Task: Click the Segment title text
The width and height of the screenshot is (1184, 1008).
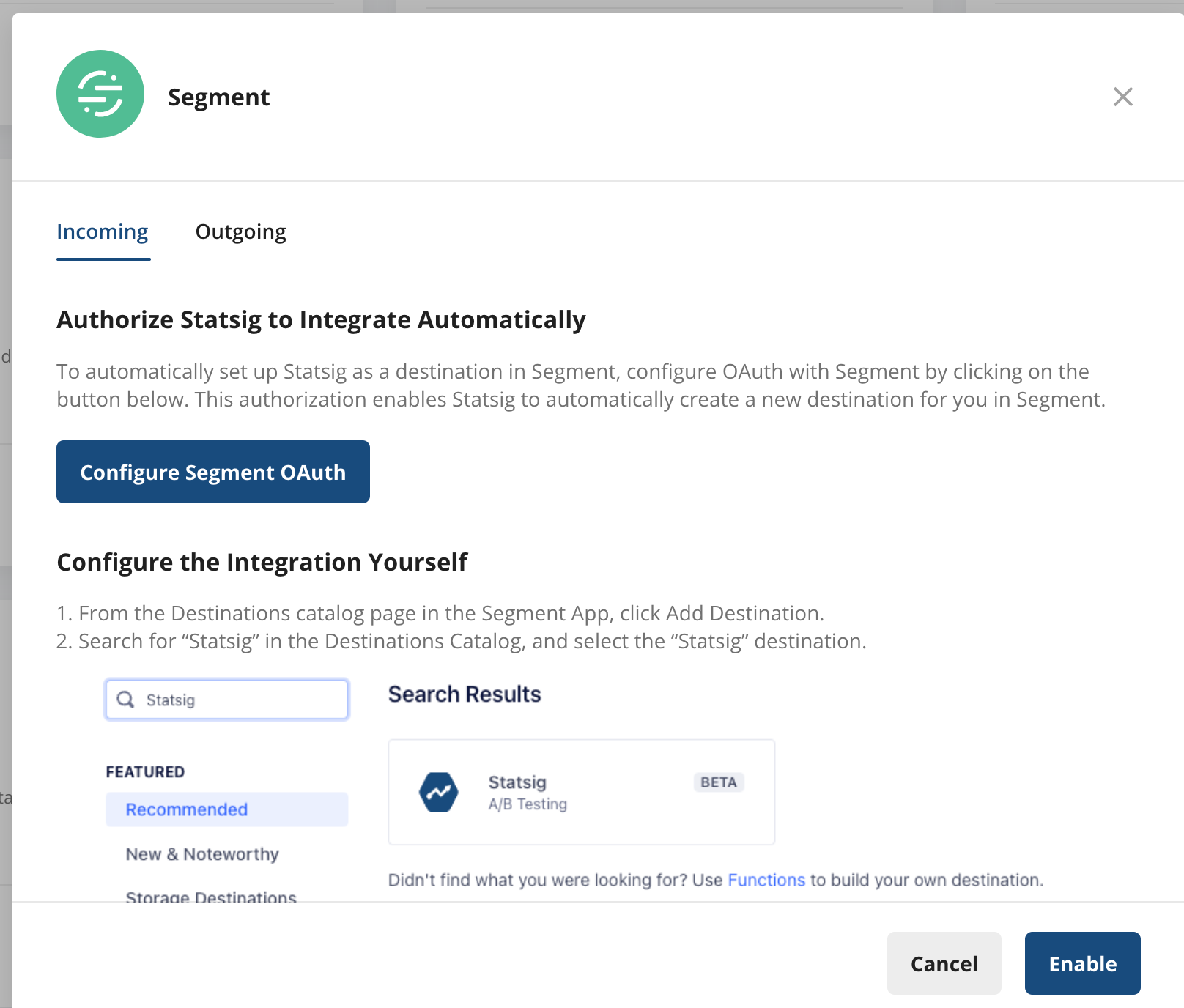Action: 219,96
